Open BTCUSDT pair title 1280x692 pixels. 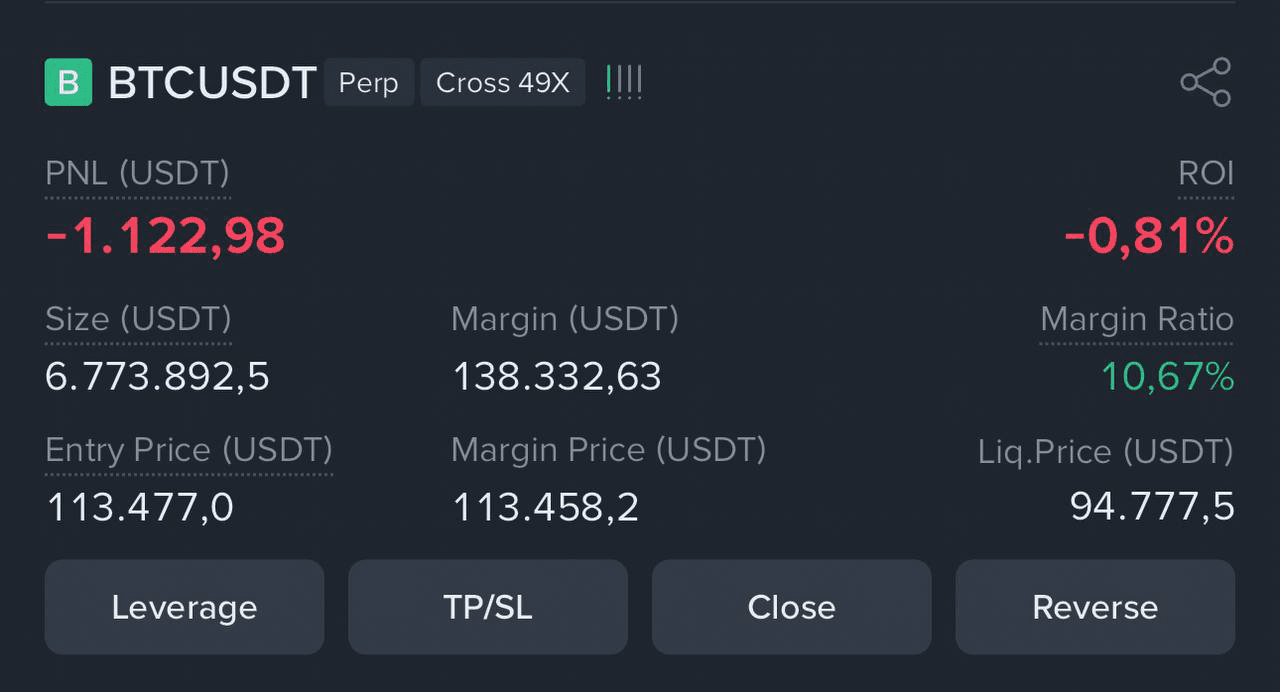(212, 82)
